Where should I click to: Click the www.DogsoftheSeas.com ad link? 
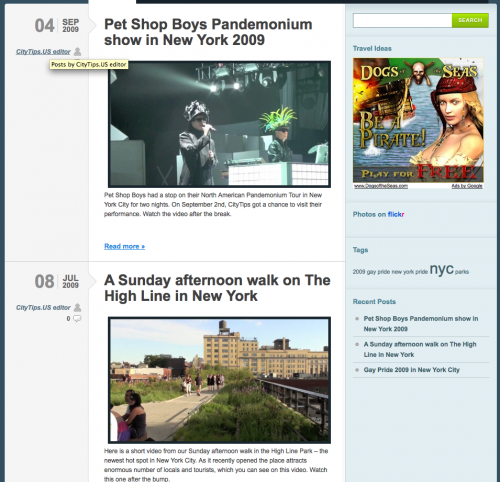[x=381, y=186]
